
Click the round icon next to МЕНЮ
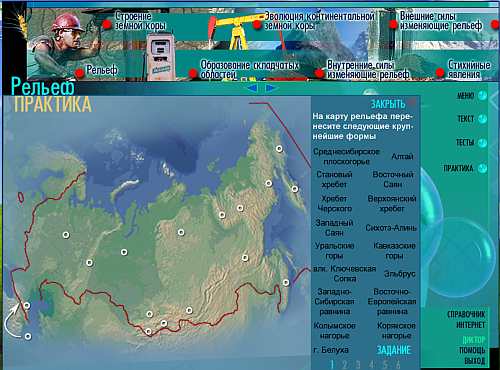[482, 96]
